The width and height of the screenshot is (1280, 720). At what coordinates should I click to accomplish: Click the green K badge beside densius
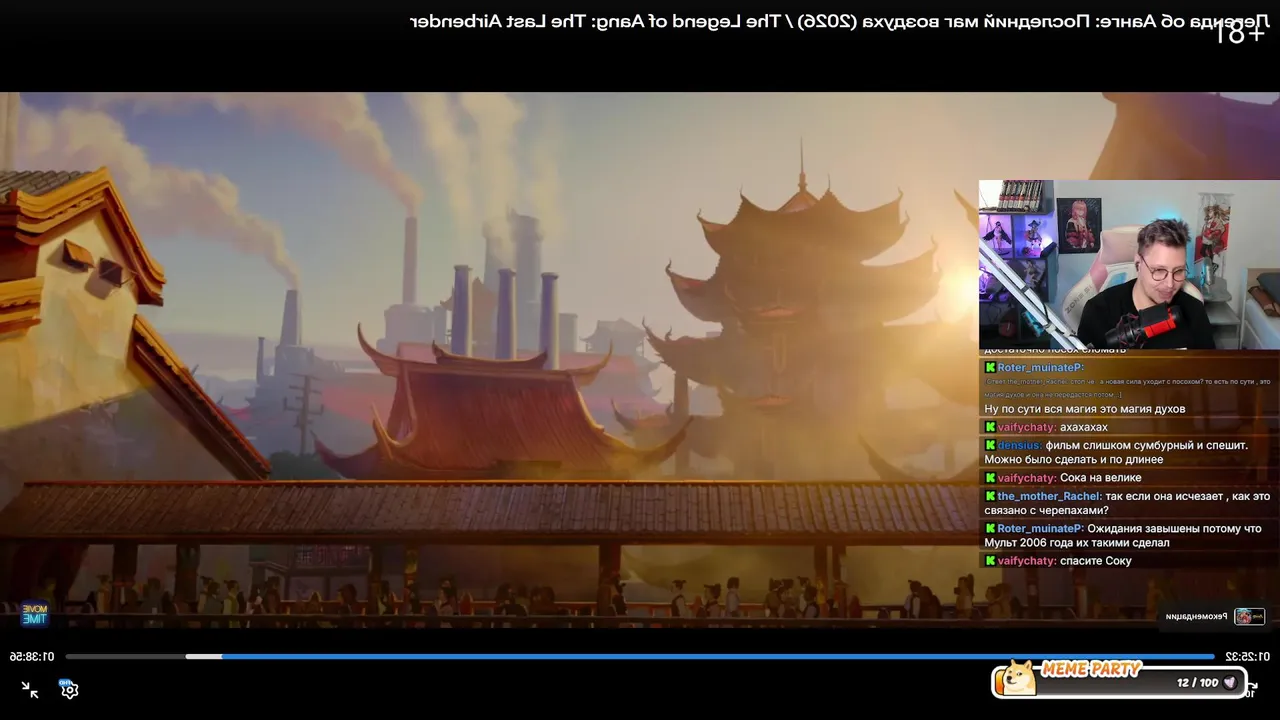coord(990,445)
